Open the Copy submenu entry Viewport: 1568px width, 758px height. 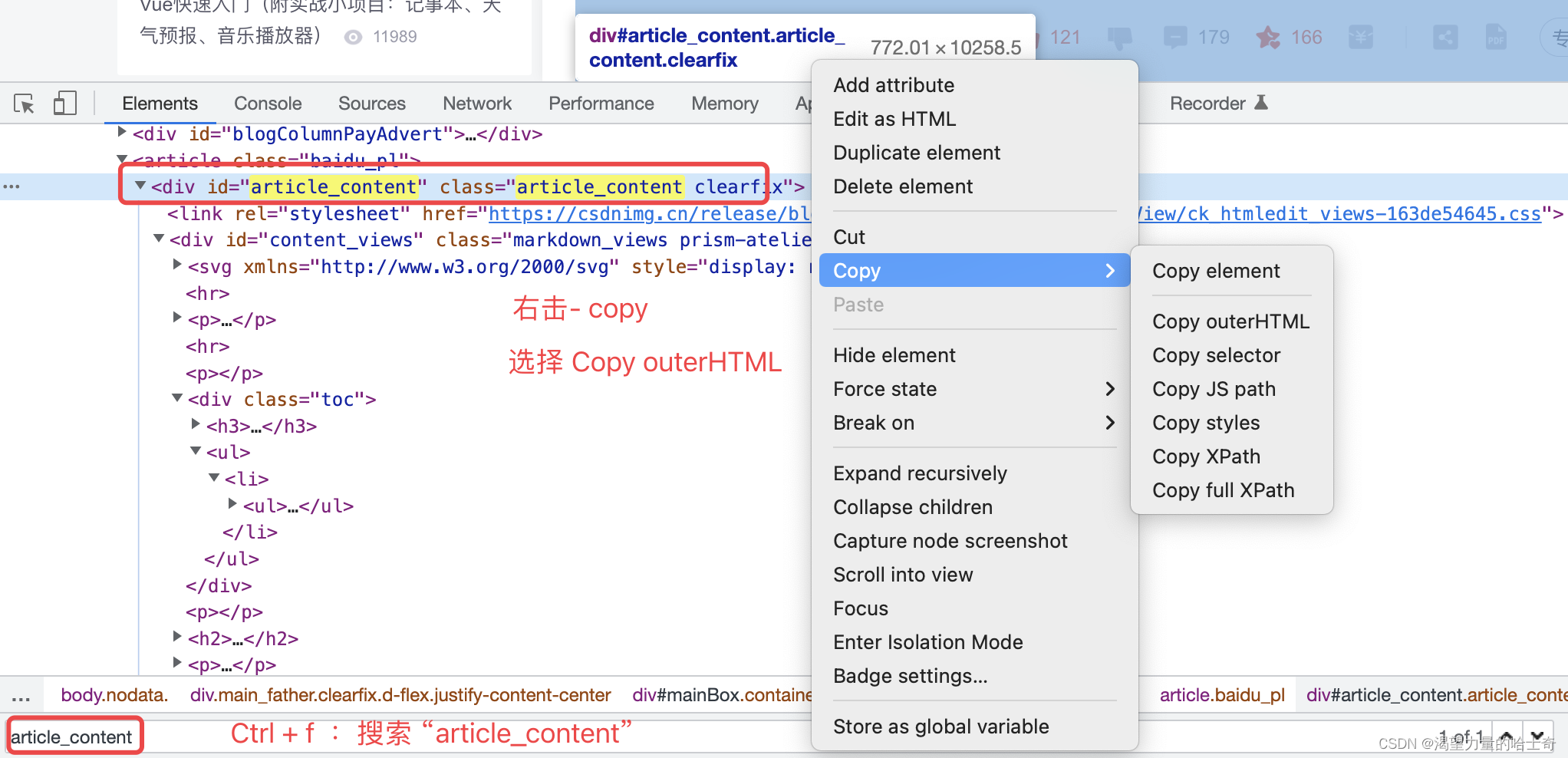974,271
